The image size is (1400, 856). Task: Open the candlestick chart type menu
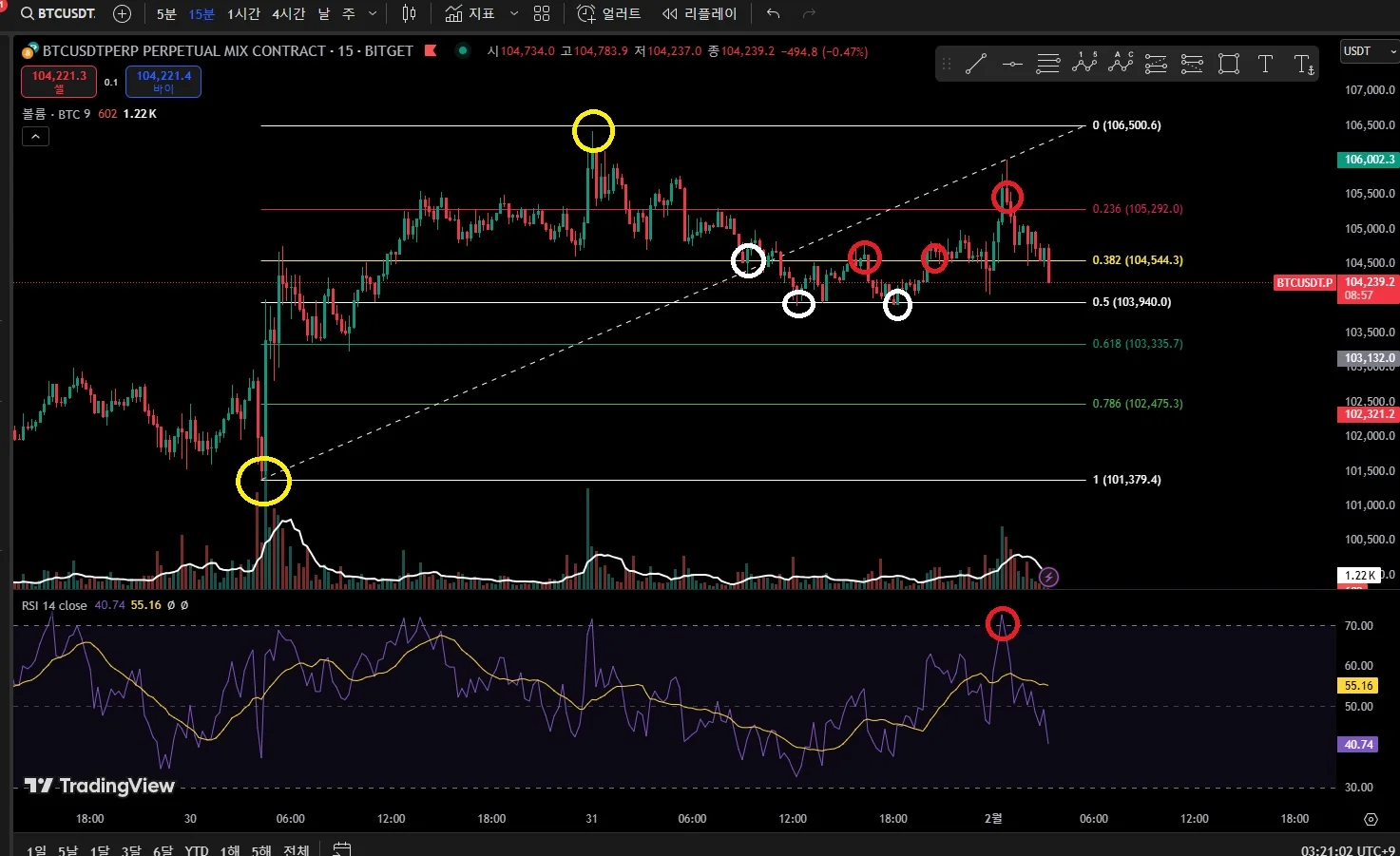click(410, 13)
